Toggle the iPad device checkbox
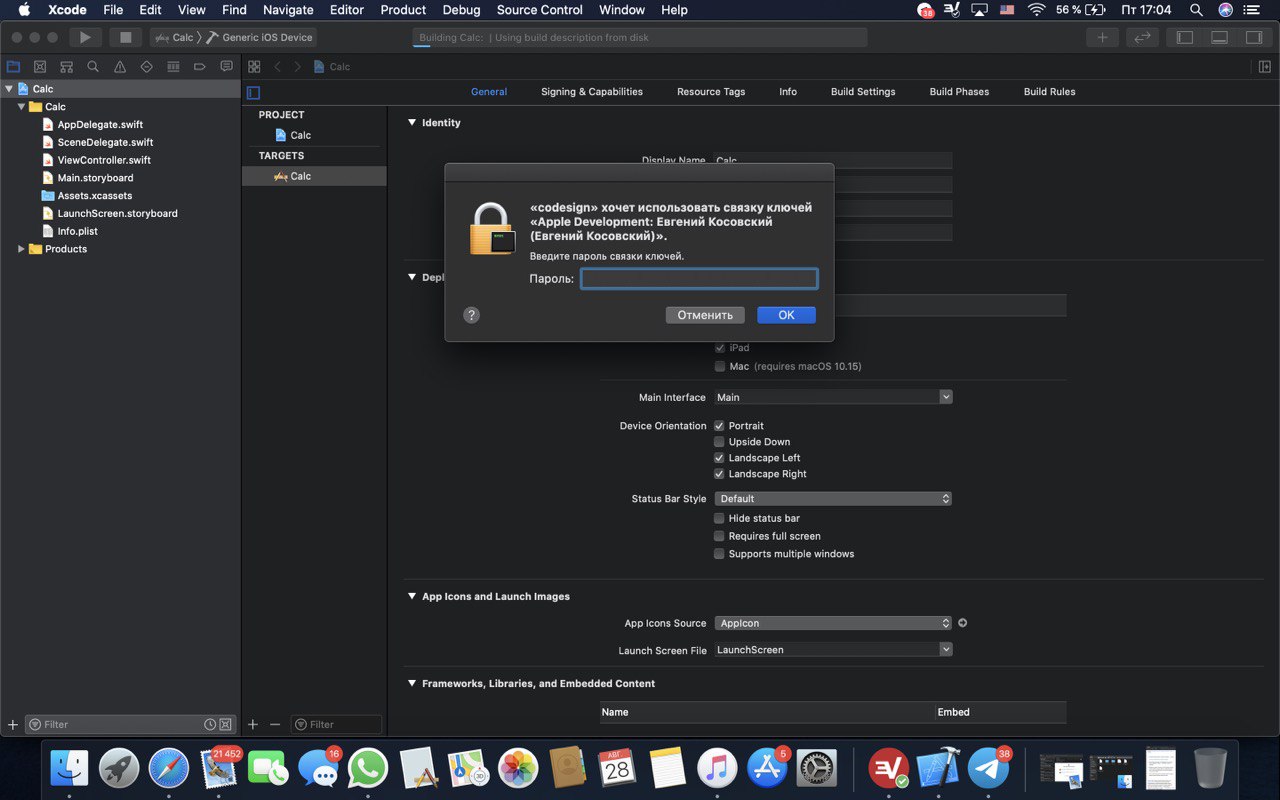 coord(719,348)
